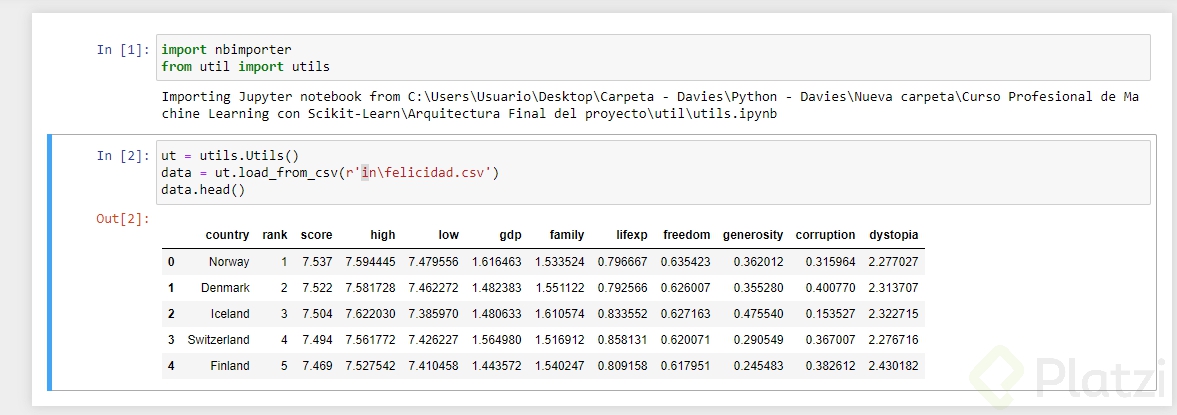Click the 'score' column header
Viewport: 1177px width, 415px height.
click(x=316, y=235)
